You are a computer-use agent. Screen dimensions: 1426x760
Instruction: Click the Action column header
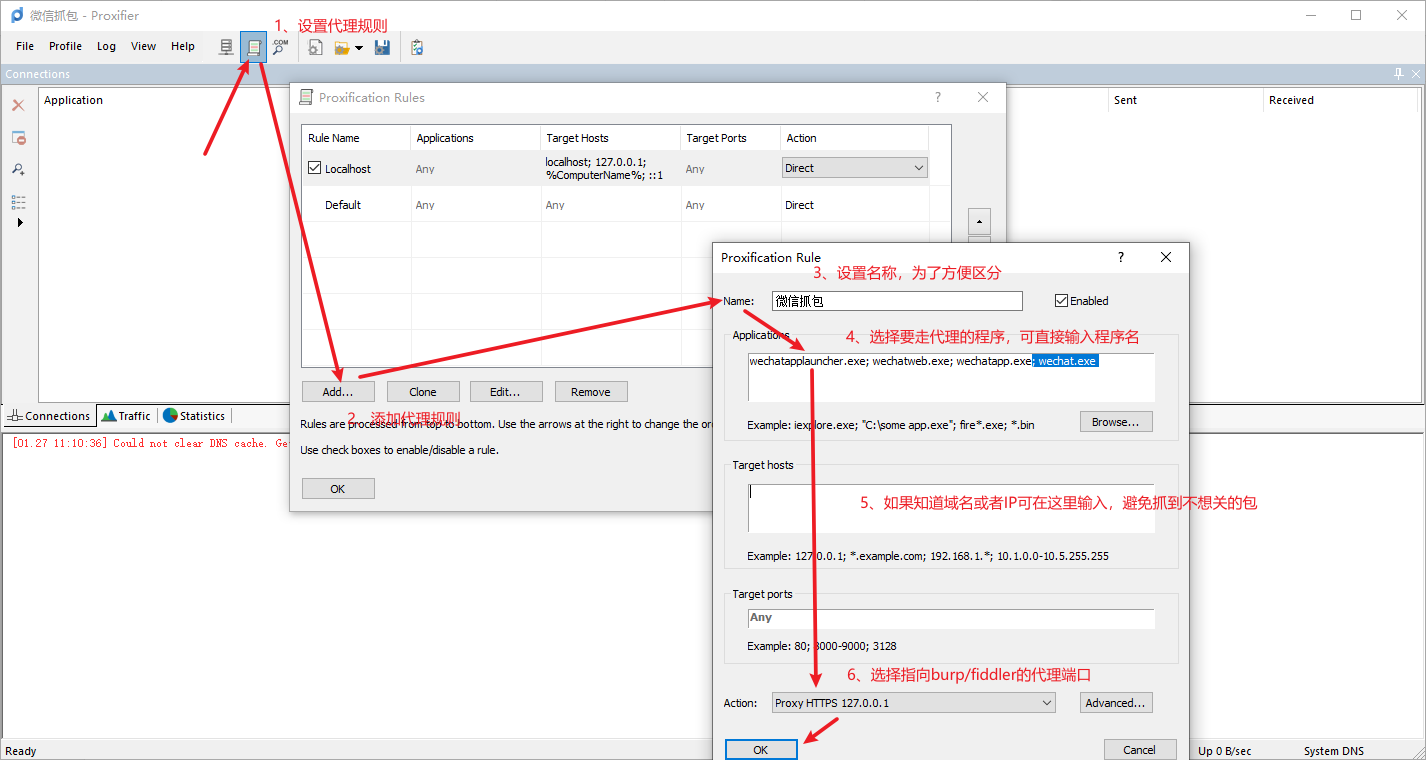(x=854, y=138)
